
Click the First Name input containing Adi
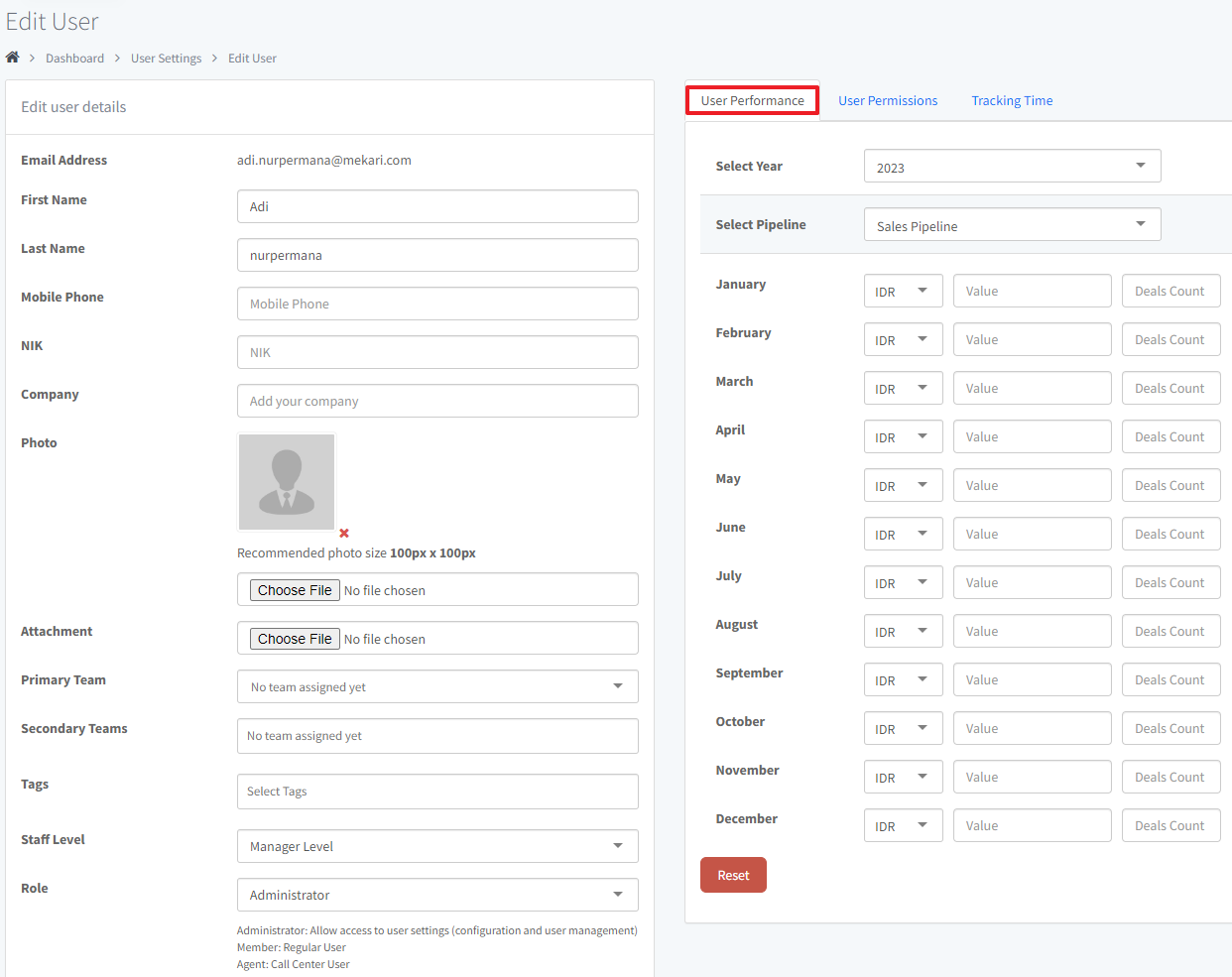437,205
